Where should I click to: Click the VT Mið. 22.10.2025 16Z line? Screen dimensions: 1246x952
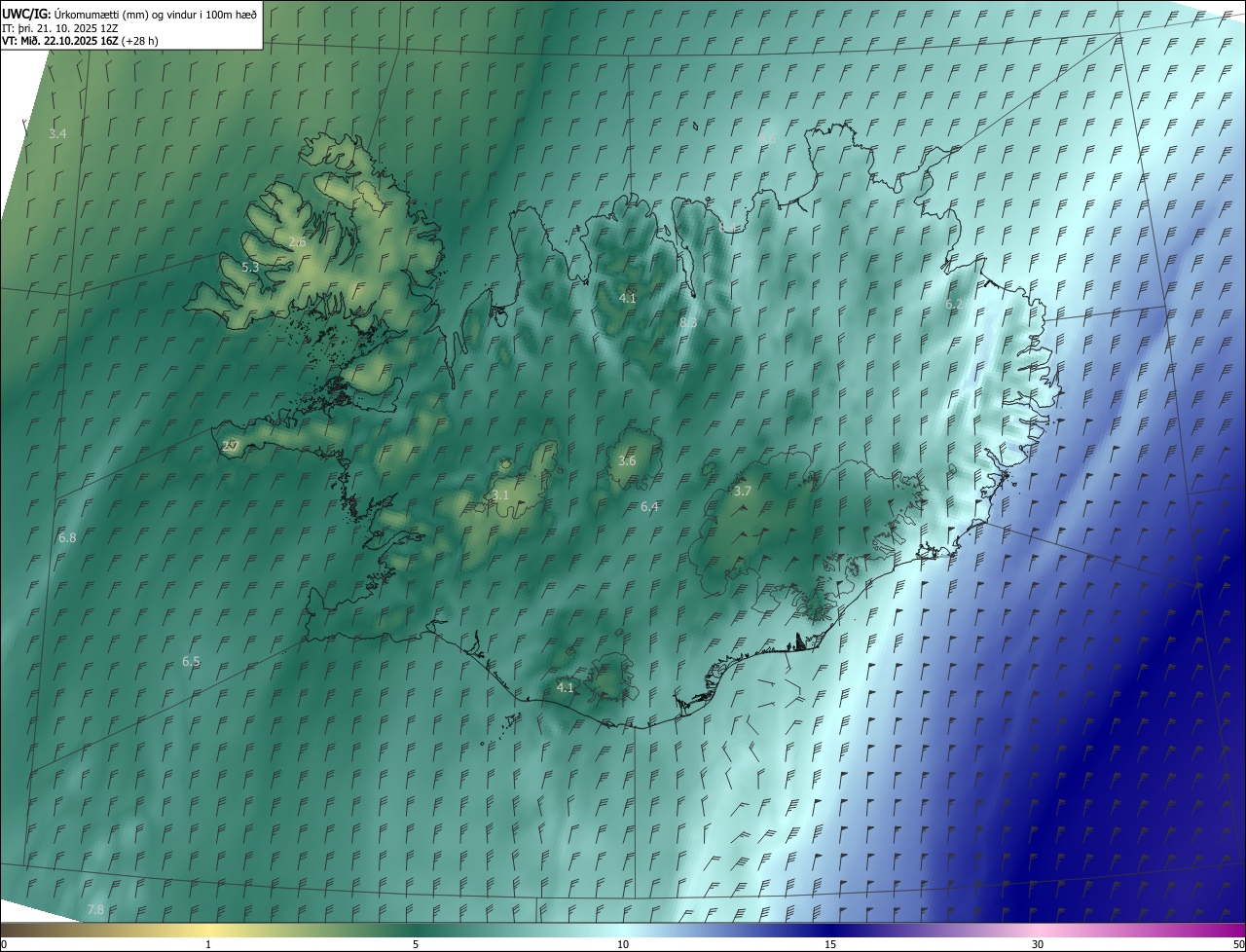point(80,41)
